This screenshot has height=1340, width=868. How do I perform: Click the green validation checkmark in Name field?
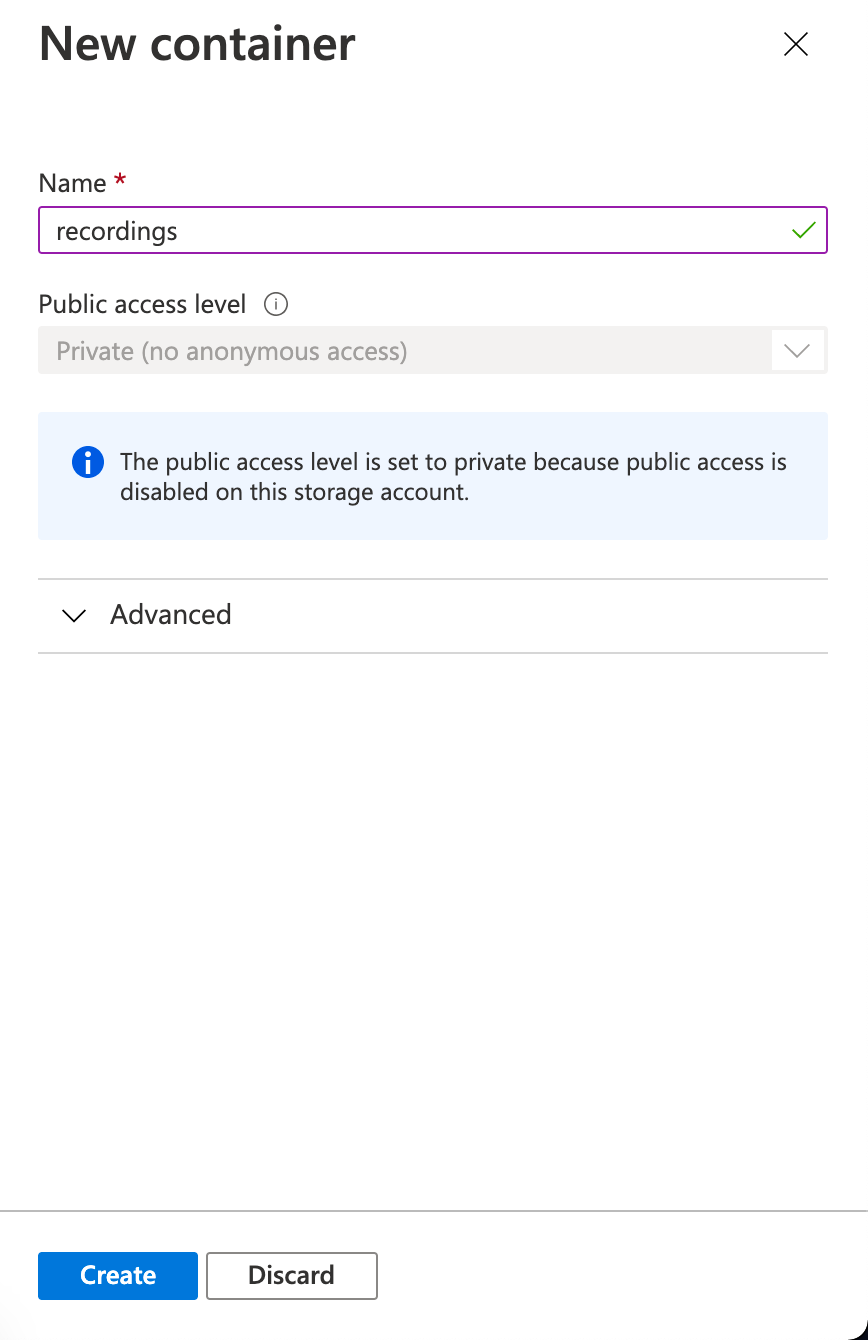(803, 231)
